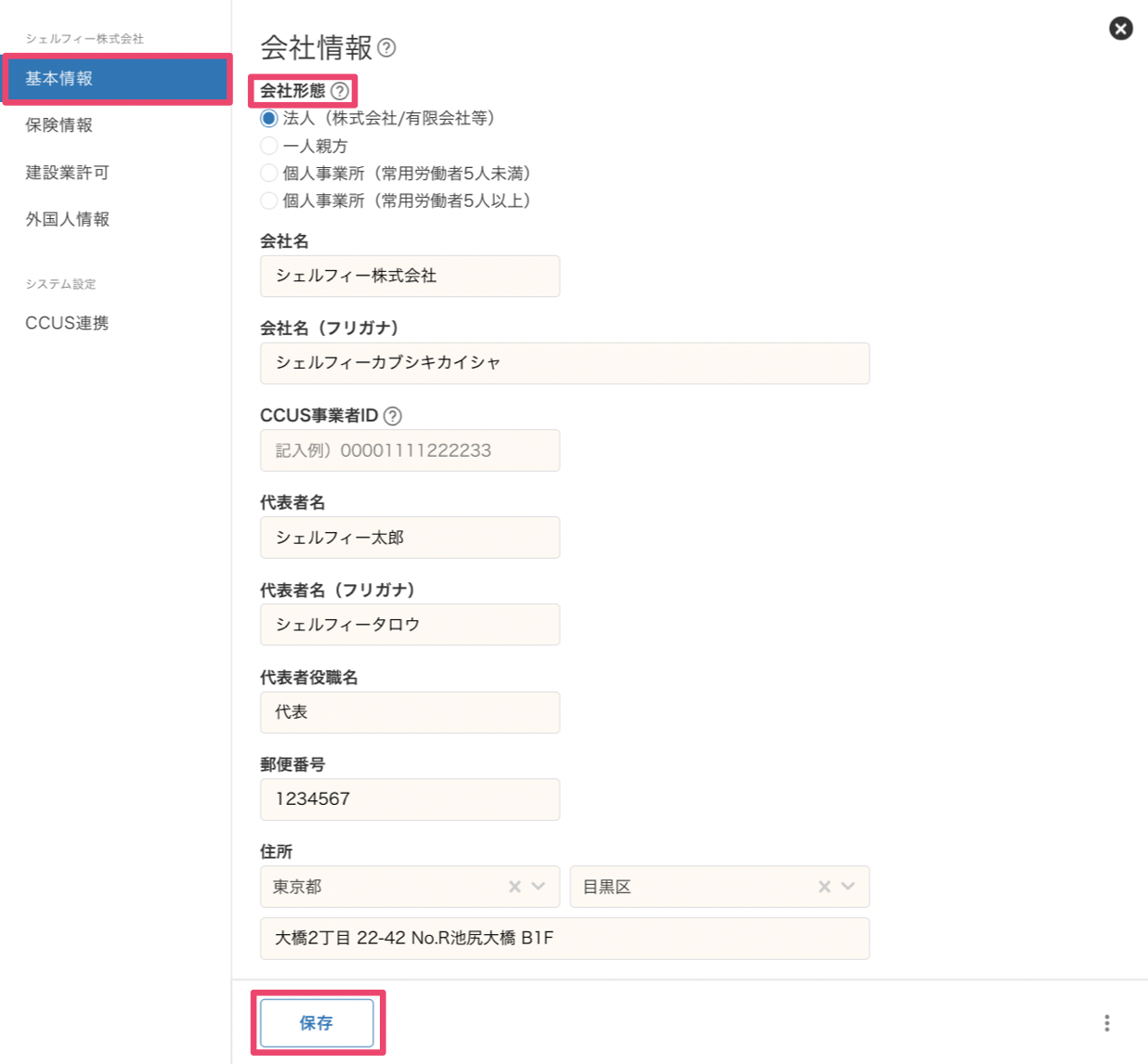Open the three-dot more options menu
This screenshot has width=1148, height=1064.
coord(1106,1023)
